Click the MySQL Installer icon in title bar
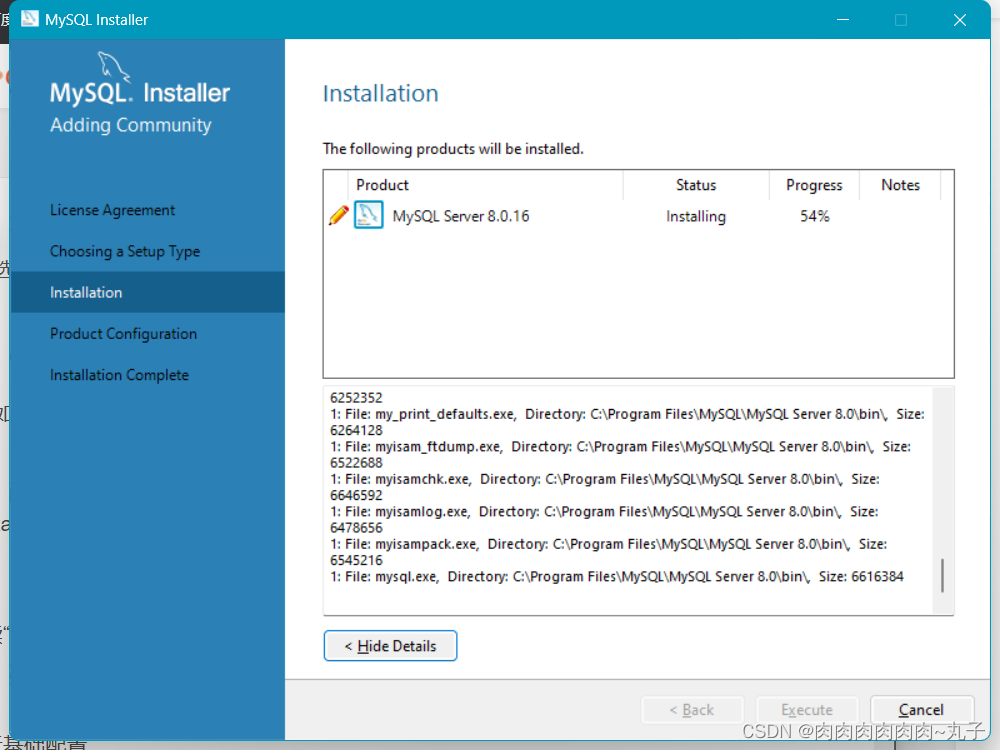 28,18
